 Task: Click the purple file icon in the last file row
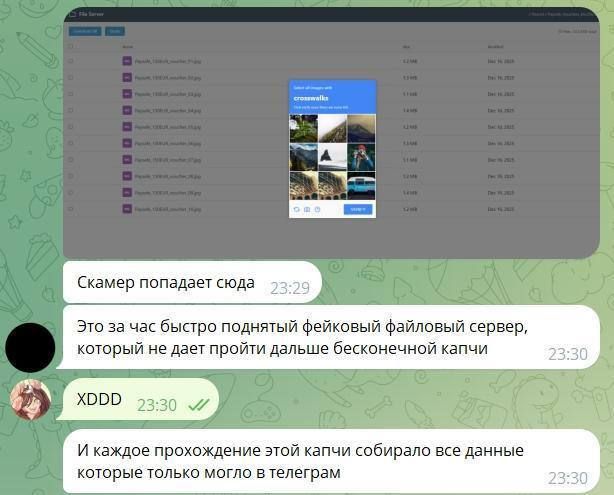click(x=127, y=209)
